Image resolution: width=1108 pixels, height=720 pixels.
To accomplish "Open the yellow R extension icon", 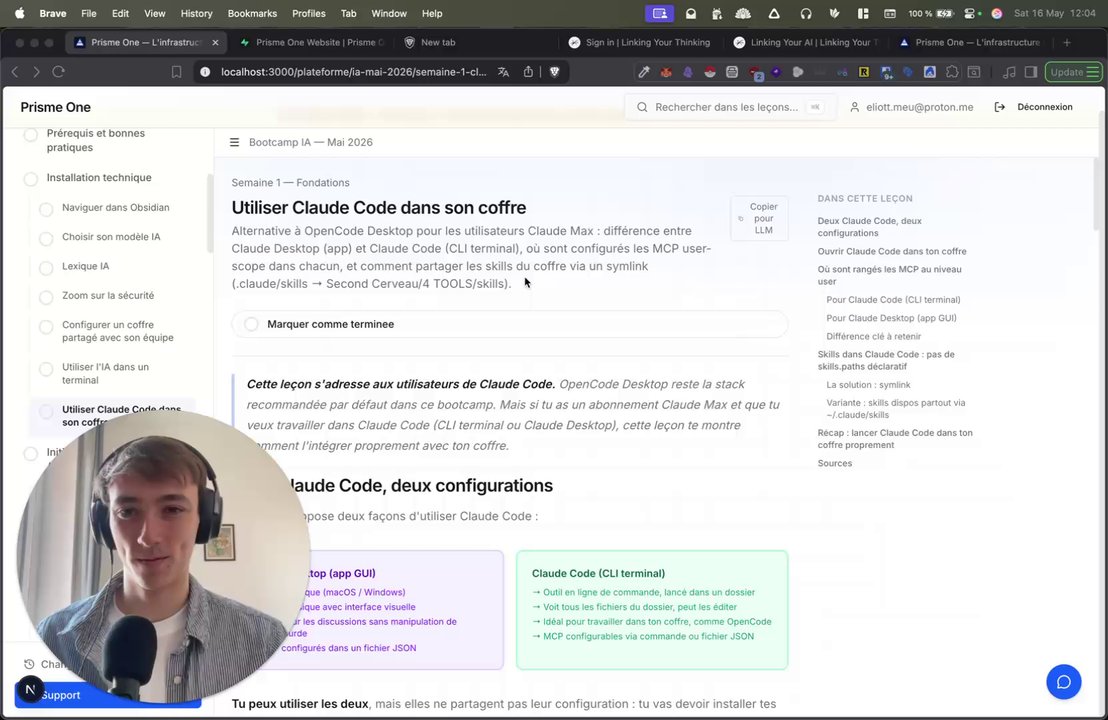I will click(864, 72).
